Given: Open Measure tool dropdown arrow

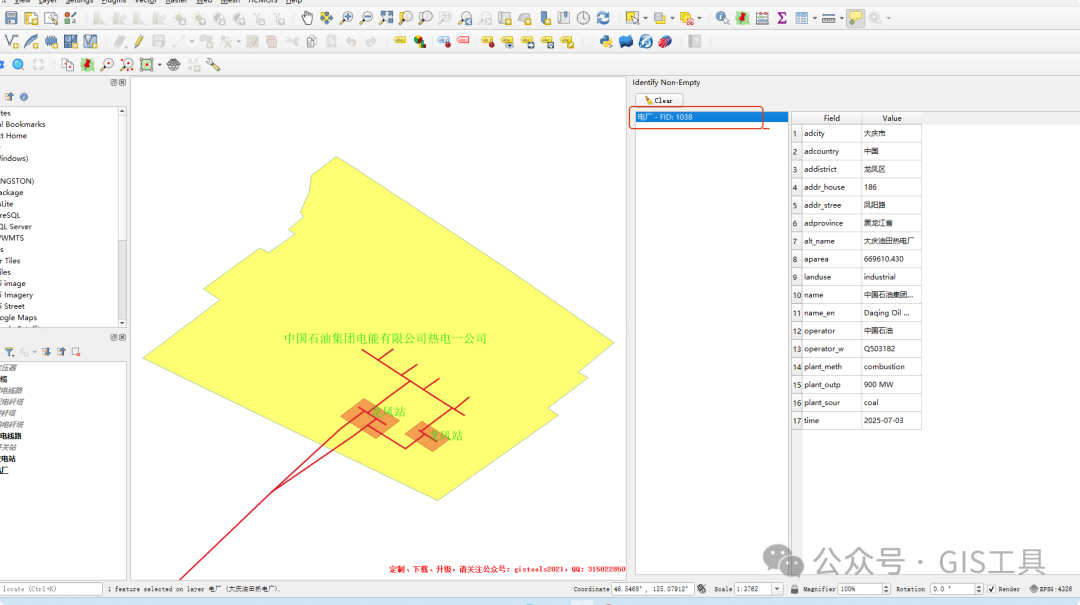Looking at the screenshot, I should (842, 19).
